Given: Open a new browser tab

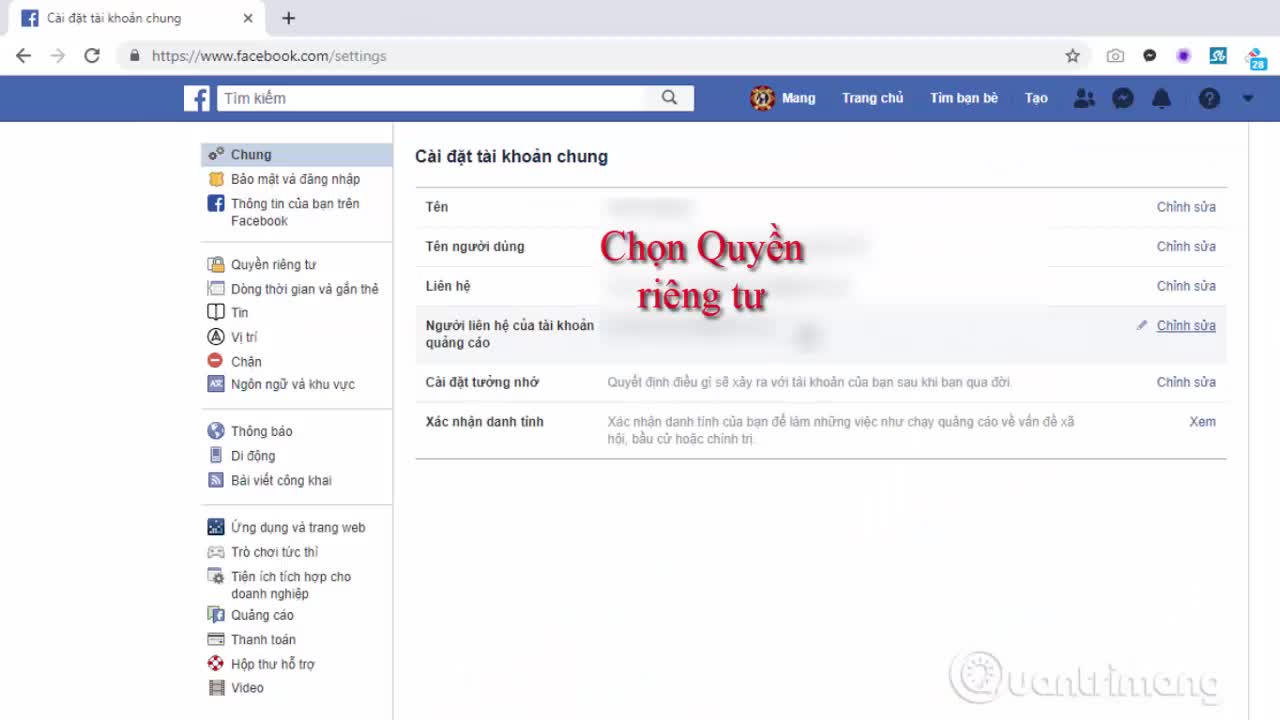Looking at the screenshot, I should point(288,18).
